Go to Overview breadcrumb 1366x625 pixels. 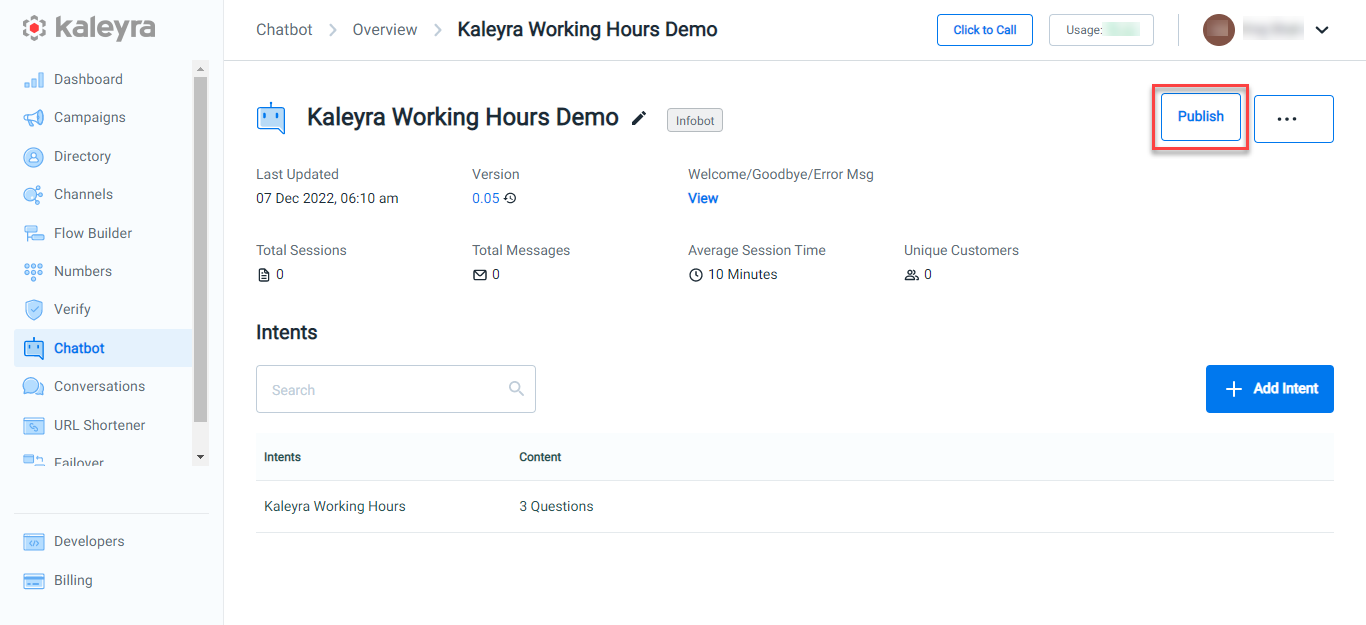385,30
